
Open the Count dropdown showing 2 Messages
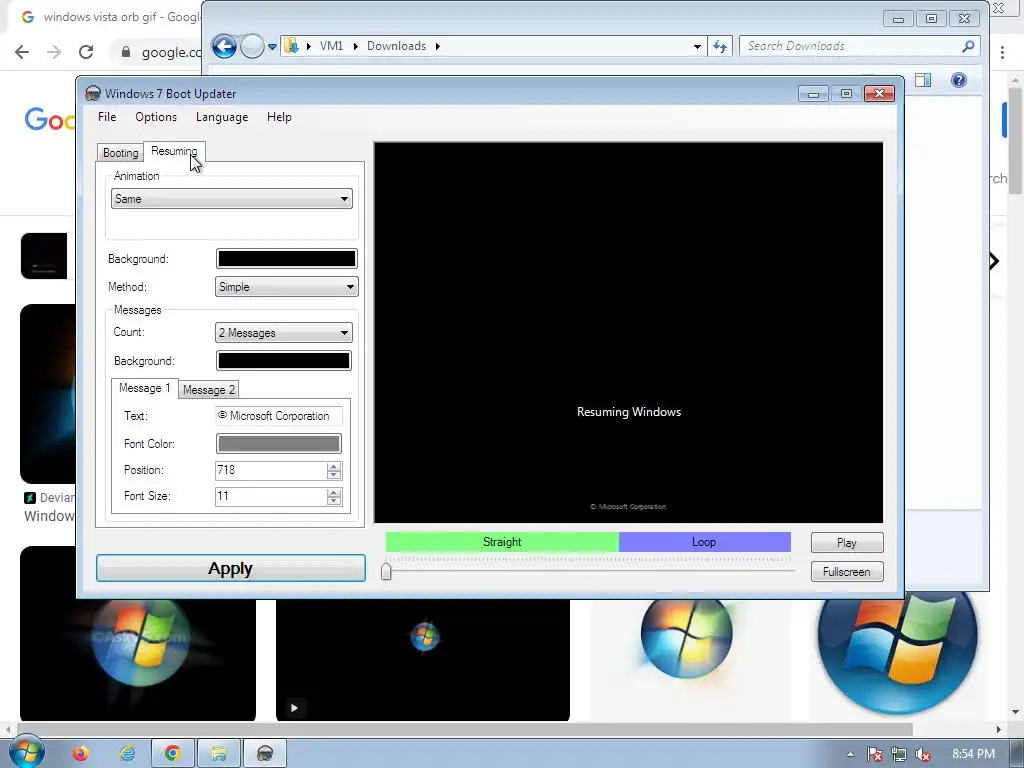pos(283,332)
